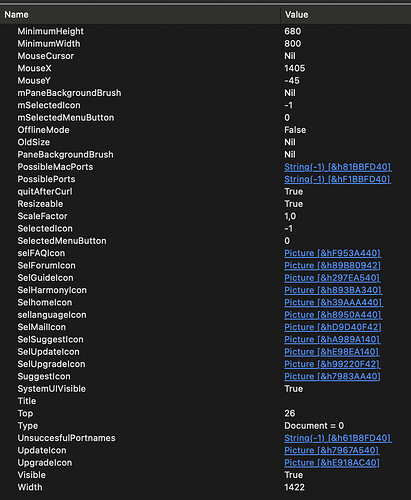
Task: Select the MinimumHeight row
Action: pos(205,31)
